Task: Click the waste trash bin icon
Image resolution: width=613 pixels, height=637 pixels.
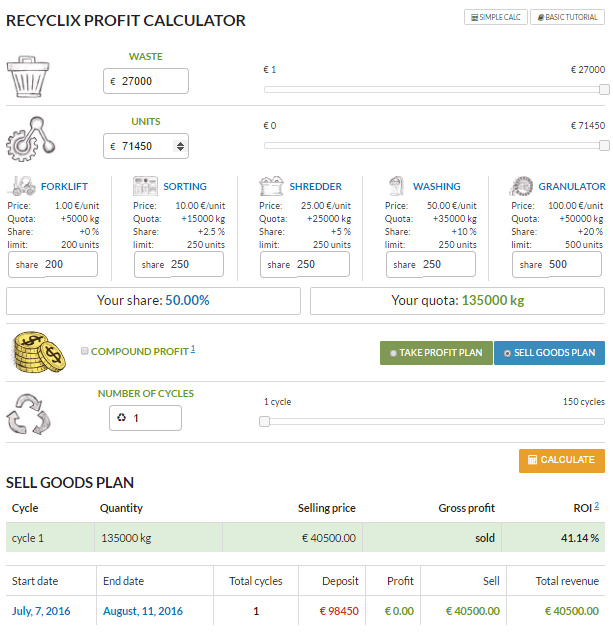Action: coord(35,75)
